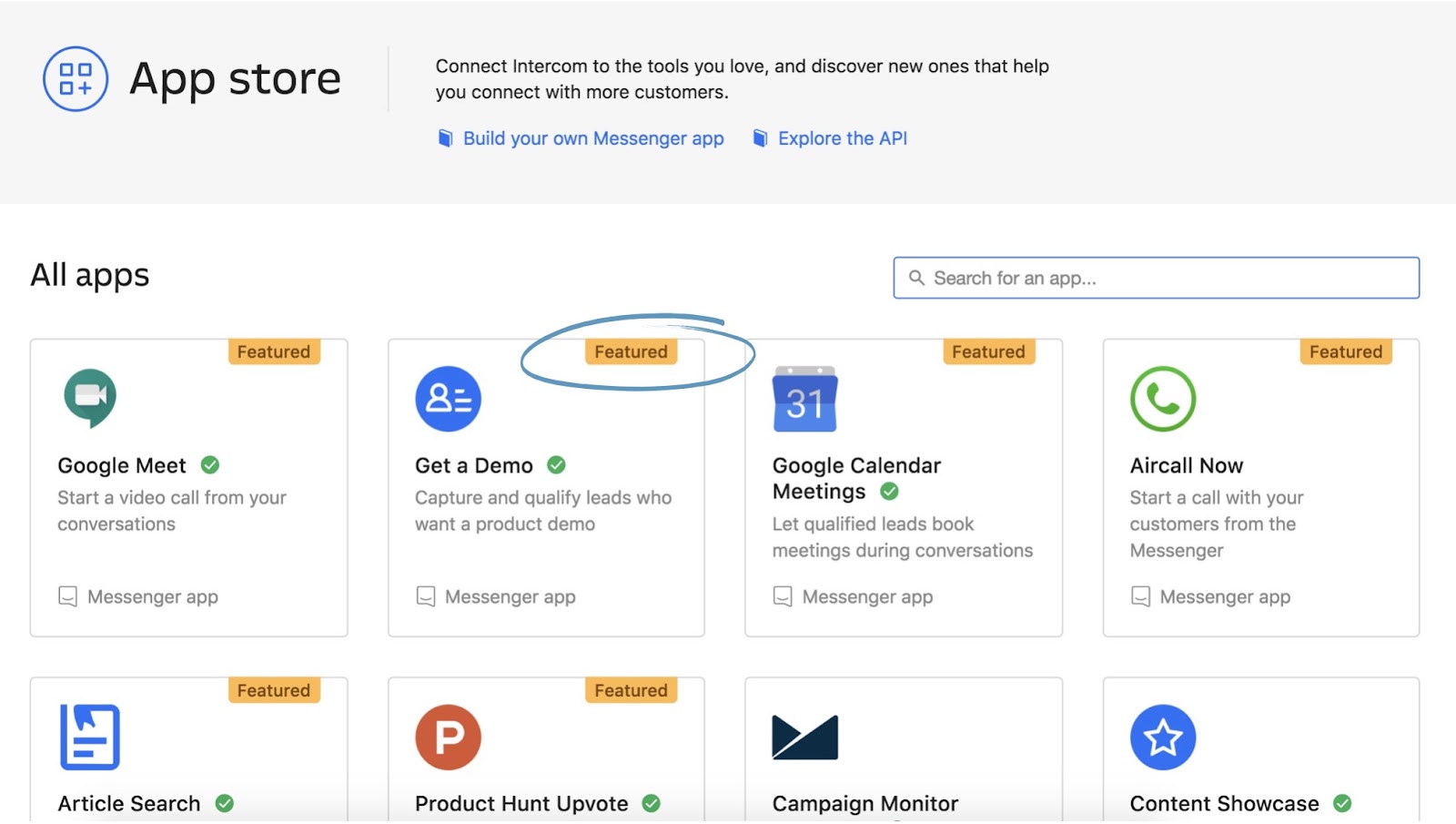Image resolution: width=1456 pixels, height=824 pixels.
Task: Click "Start a call with your customers" description
Action: click(1217, 524)
